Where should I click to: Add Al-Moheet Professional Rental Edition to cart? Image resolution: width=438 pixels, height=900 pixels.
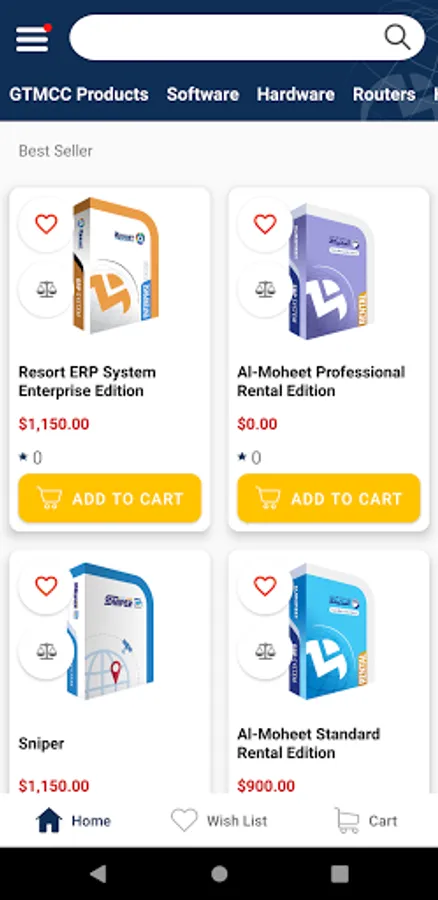click(x=328, y=498)
